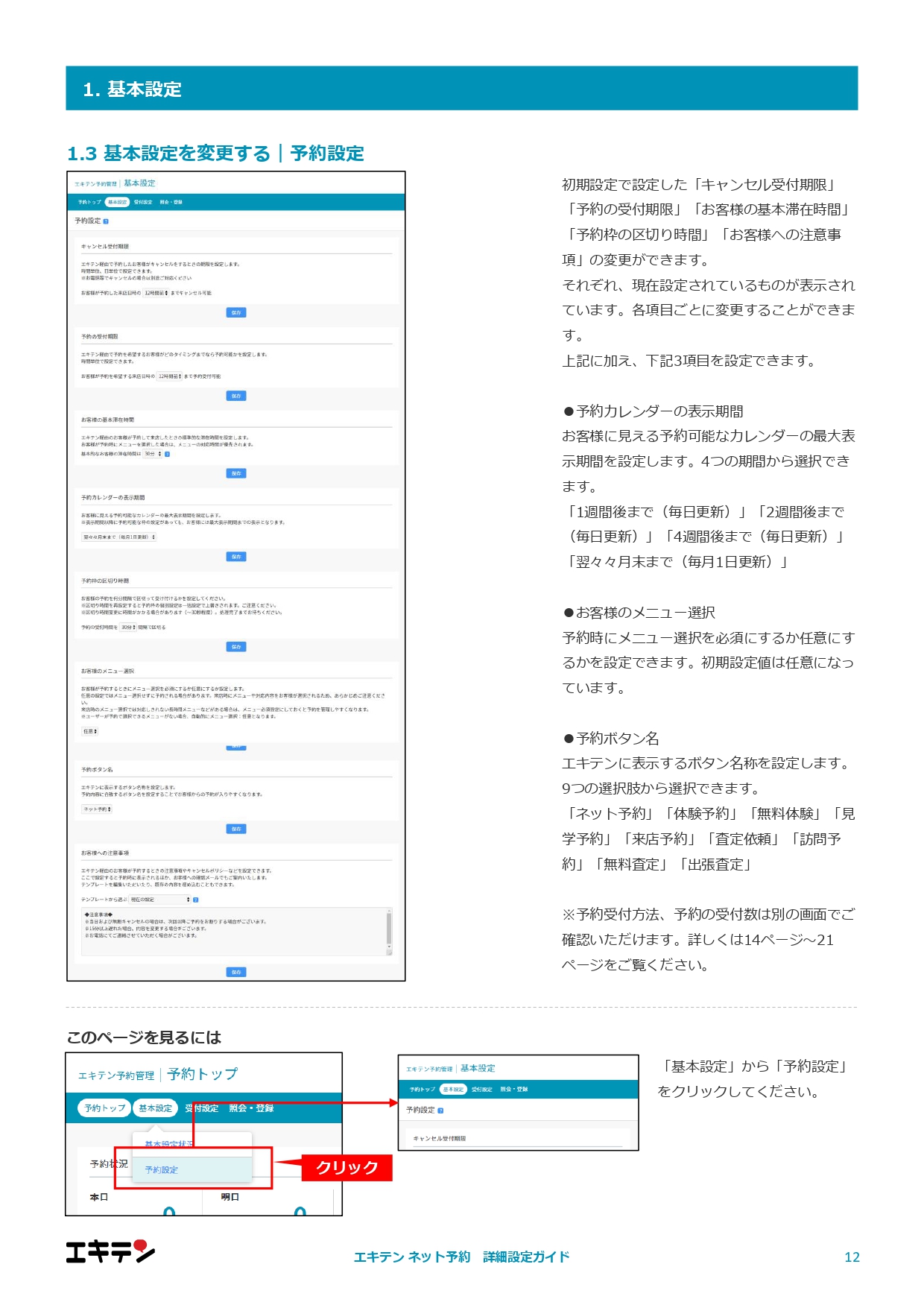This screenshot has height=1308, width=924.
Task: Click the page number 12
Action: point(852,1257)
